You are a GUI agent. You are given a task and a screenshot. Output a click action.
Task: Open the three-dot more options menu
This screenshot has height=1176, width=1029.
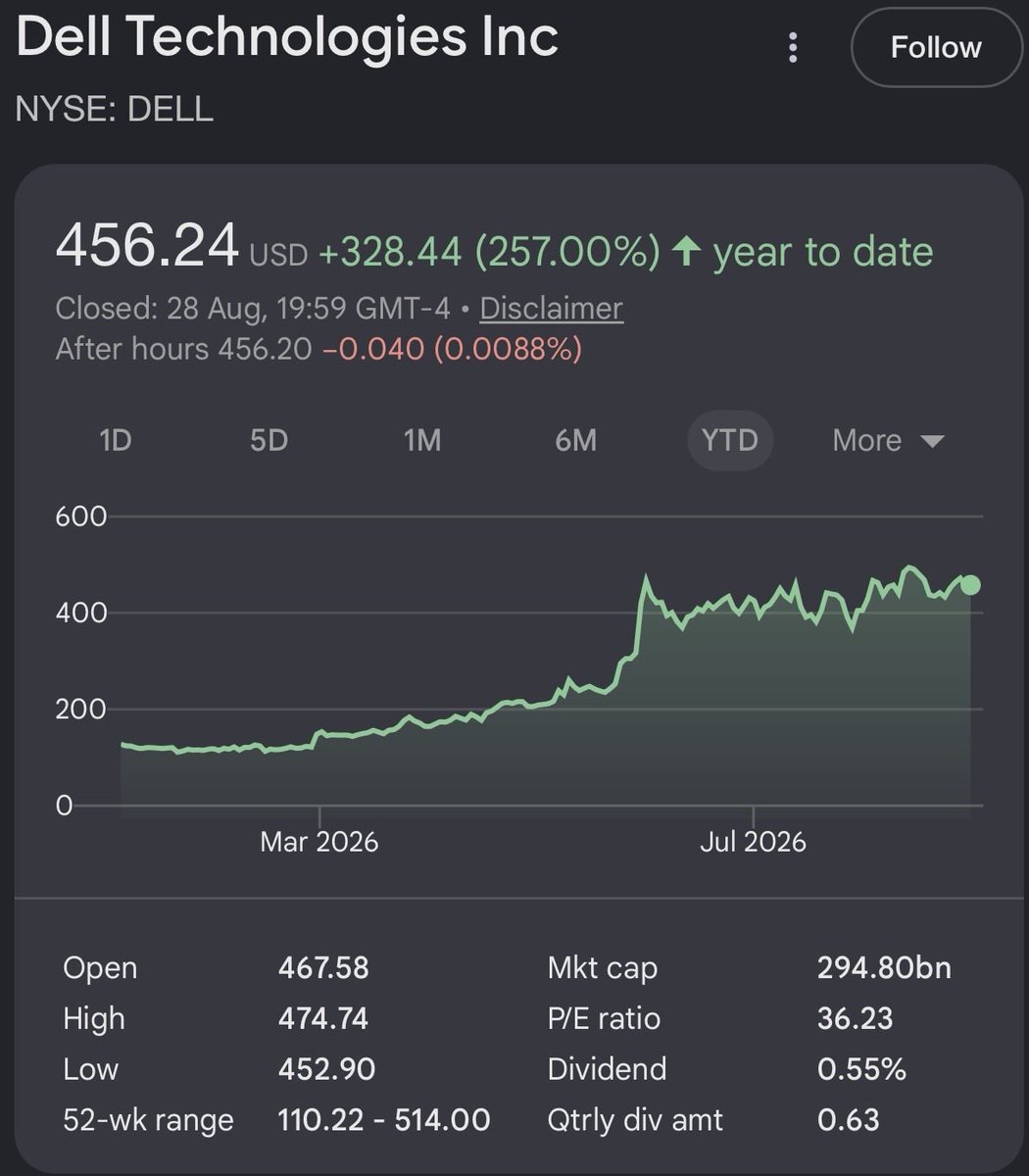[x=793, y=47]
